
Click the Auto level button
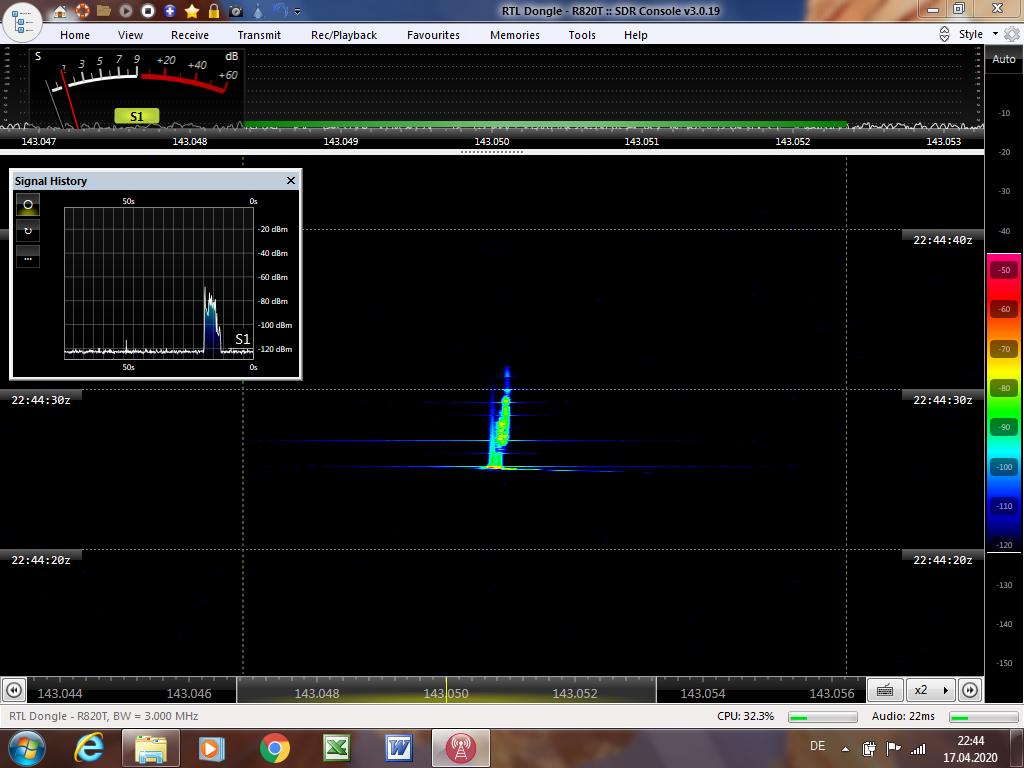click(1004, 59)
